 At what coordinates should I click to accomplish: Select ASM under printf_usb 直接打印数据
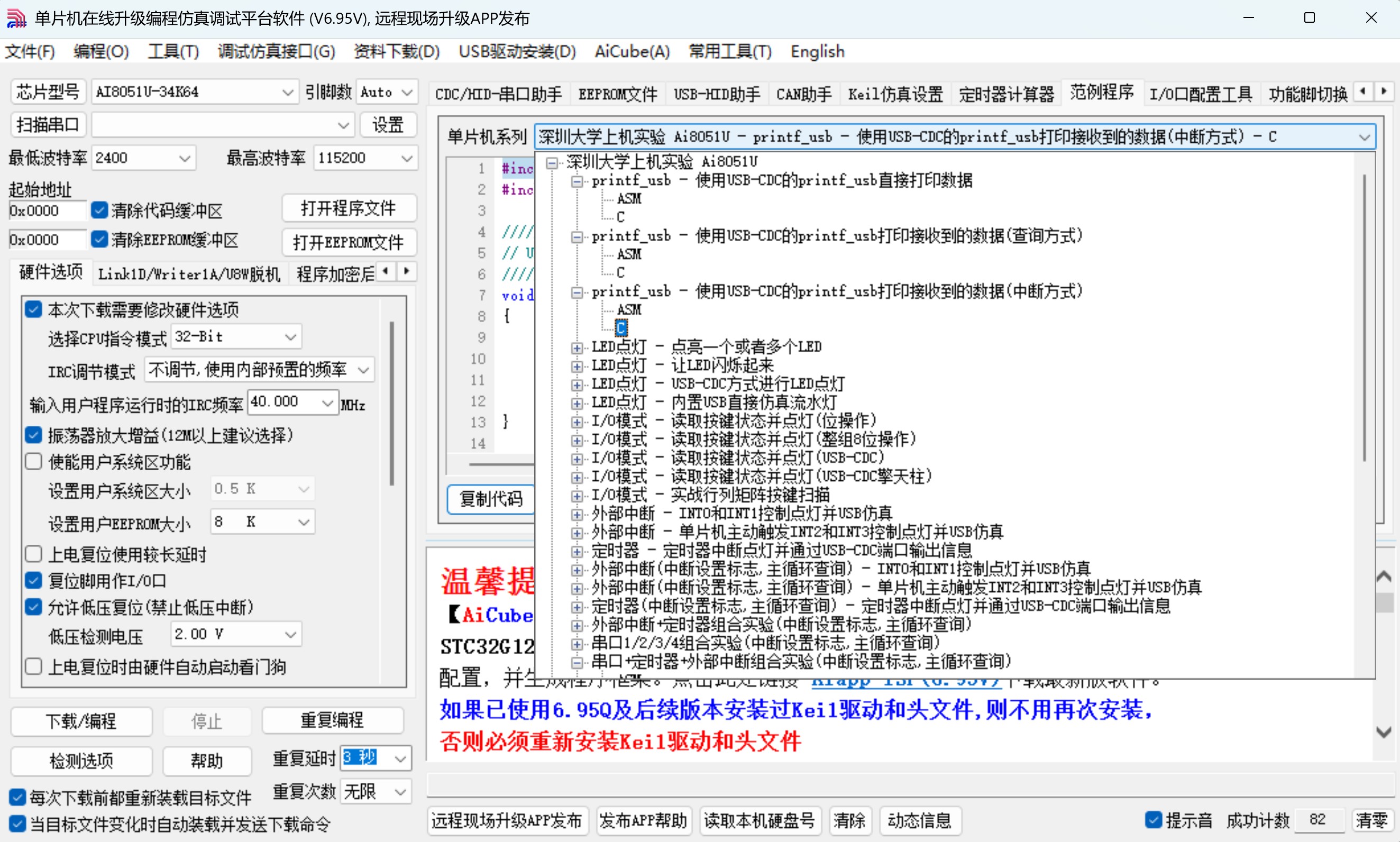(x=628, y=198)
